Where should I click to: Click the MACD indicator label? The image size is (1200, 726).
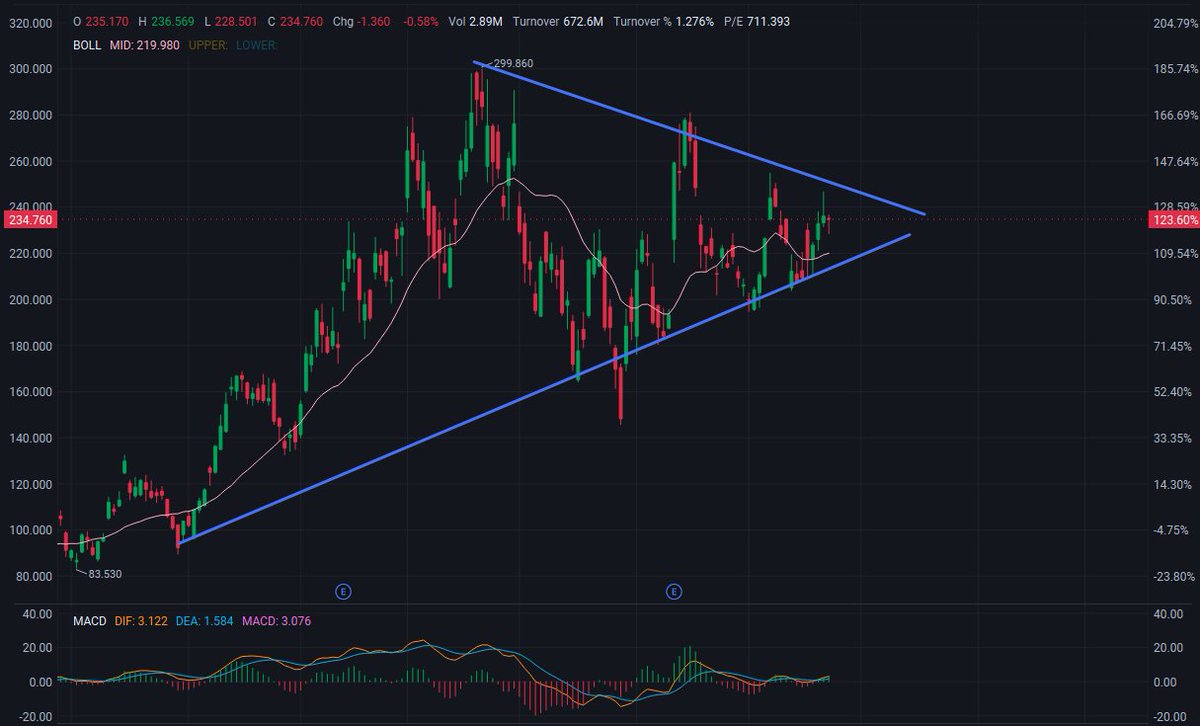point(92,622)
